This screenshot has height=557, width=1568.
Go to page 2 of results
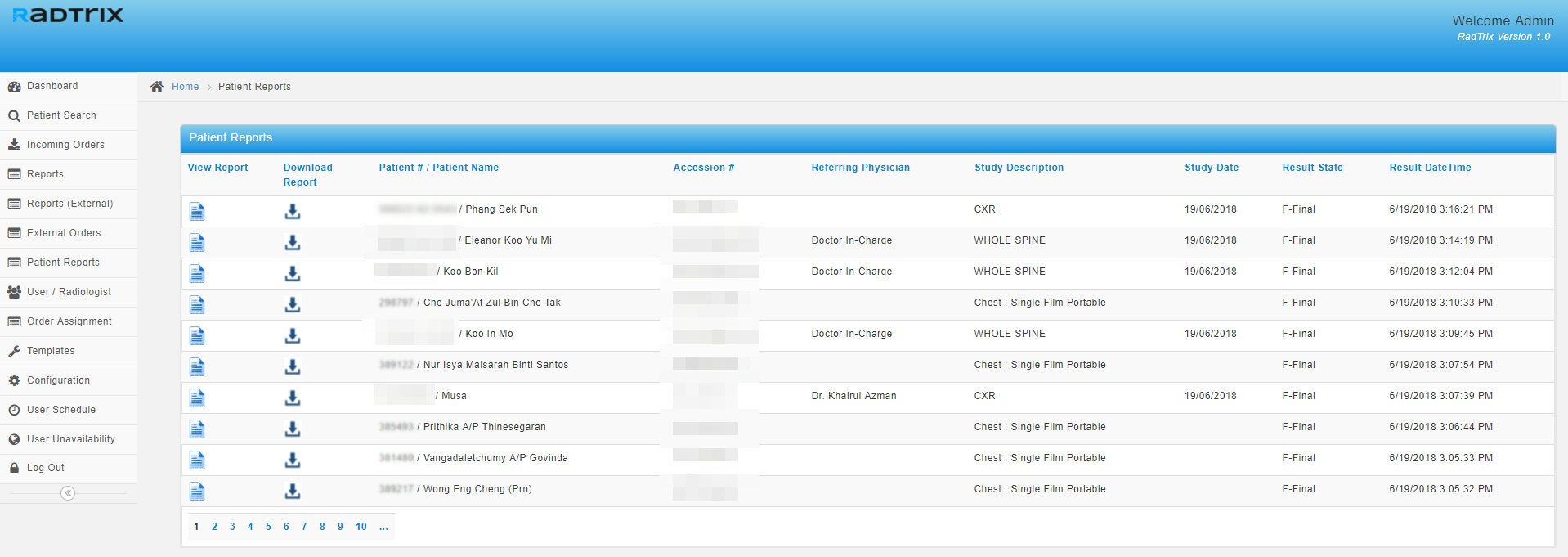coord(214,527)
